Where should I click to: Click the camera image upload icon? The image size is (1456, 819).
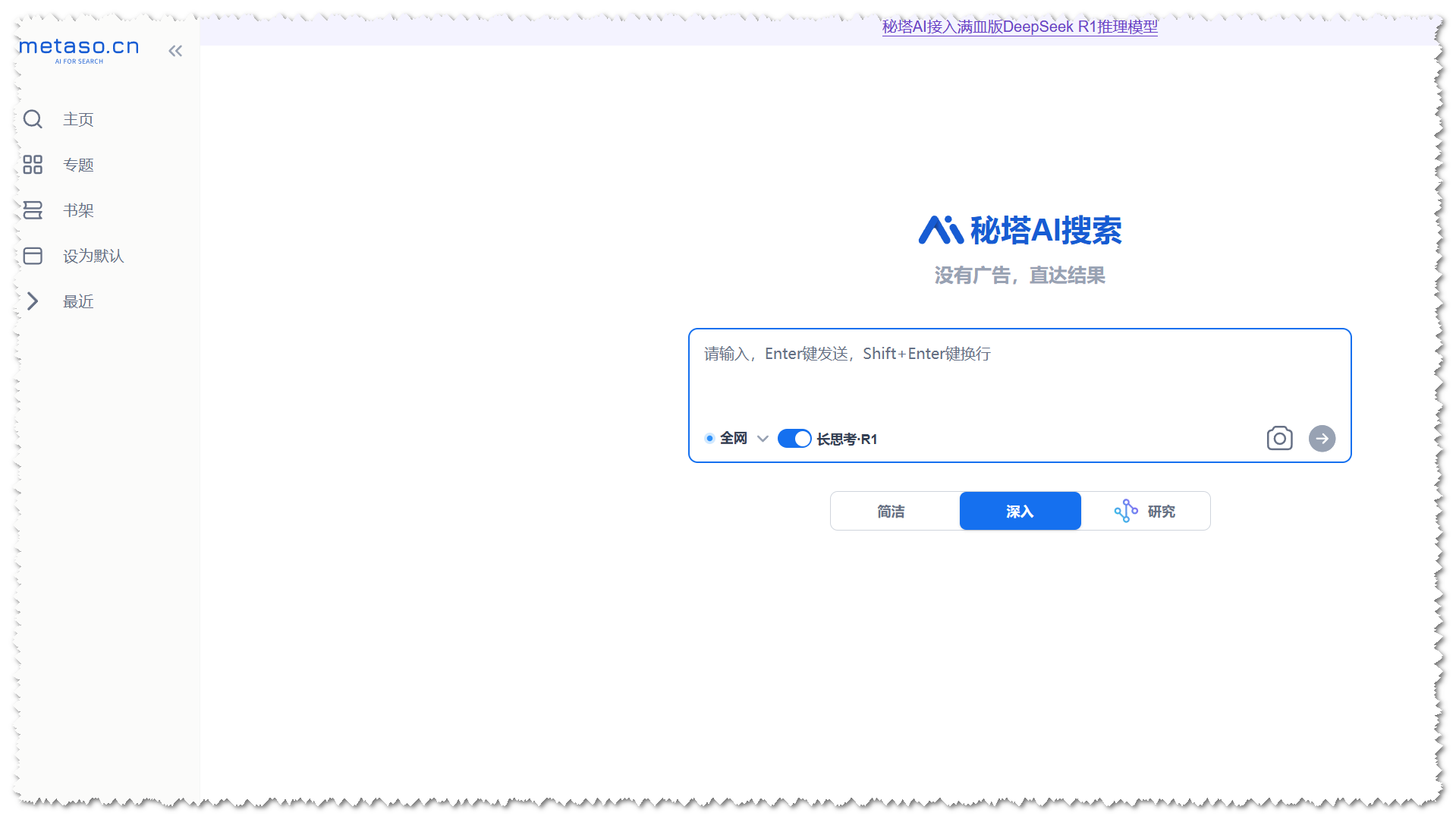1279,438
